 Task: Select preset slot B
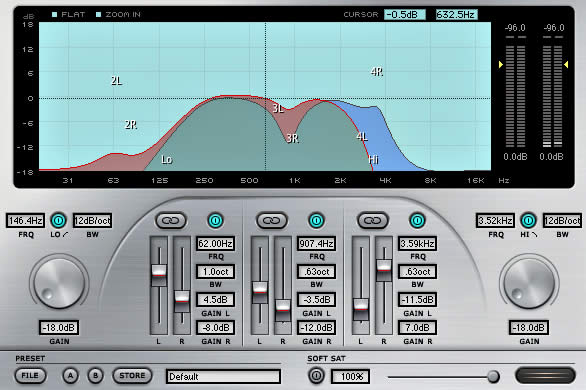coord(95,375)
